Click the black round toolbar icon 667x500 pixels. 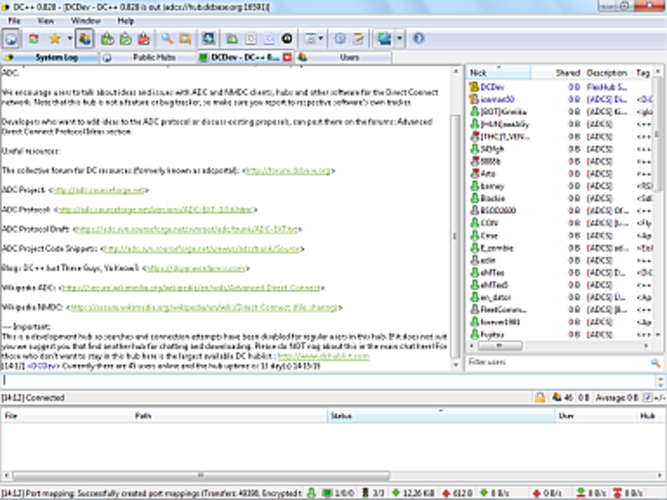287,39
